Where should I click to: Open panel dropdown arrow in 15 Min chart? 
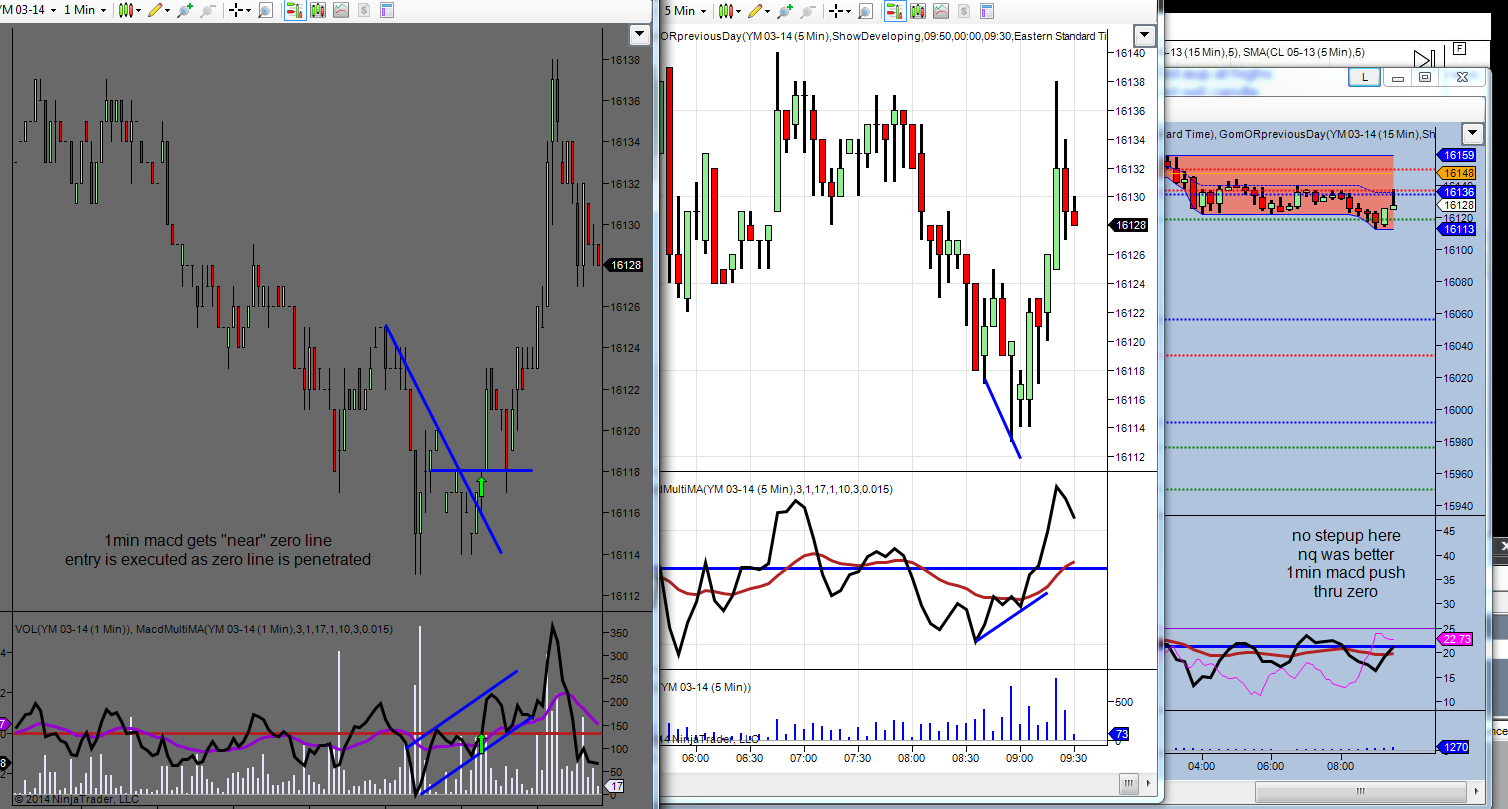coord(1472,133)
